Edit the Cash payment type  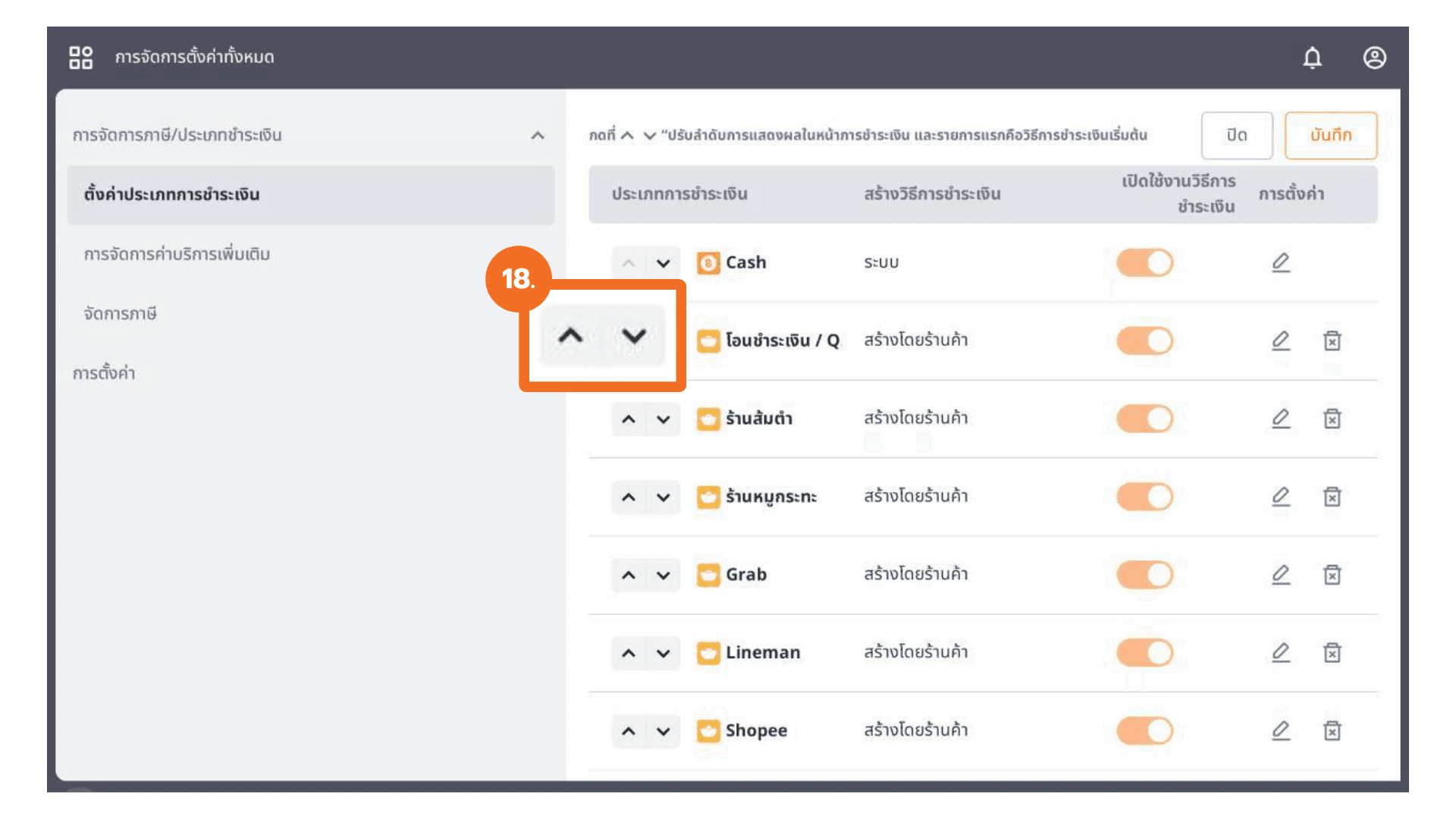click(1280, 262)
